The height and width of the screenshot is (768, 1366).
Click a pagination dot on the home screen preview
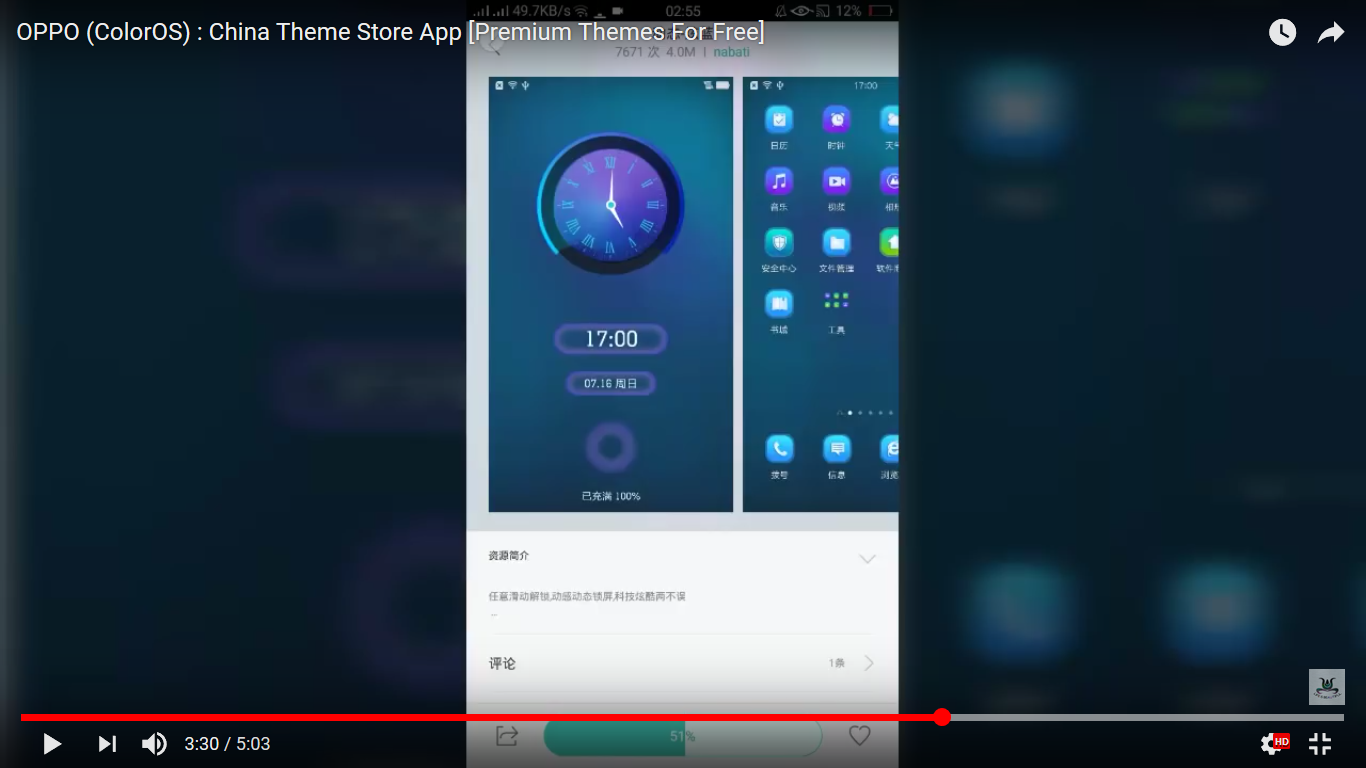click(850, 411)
